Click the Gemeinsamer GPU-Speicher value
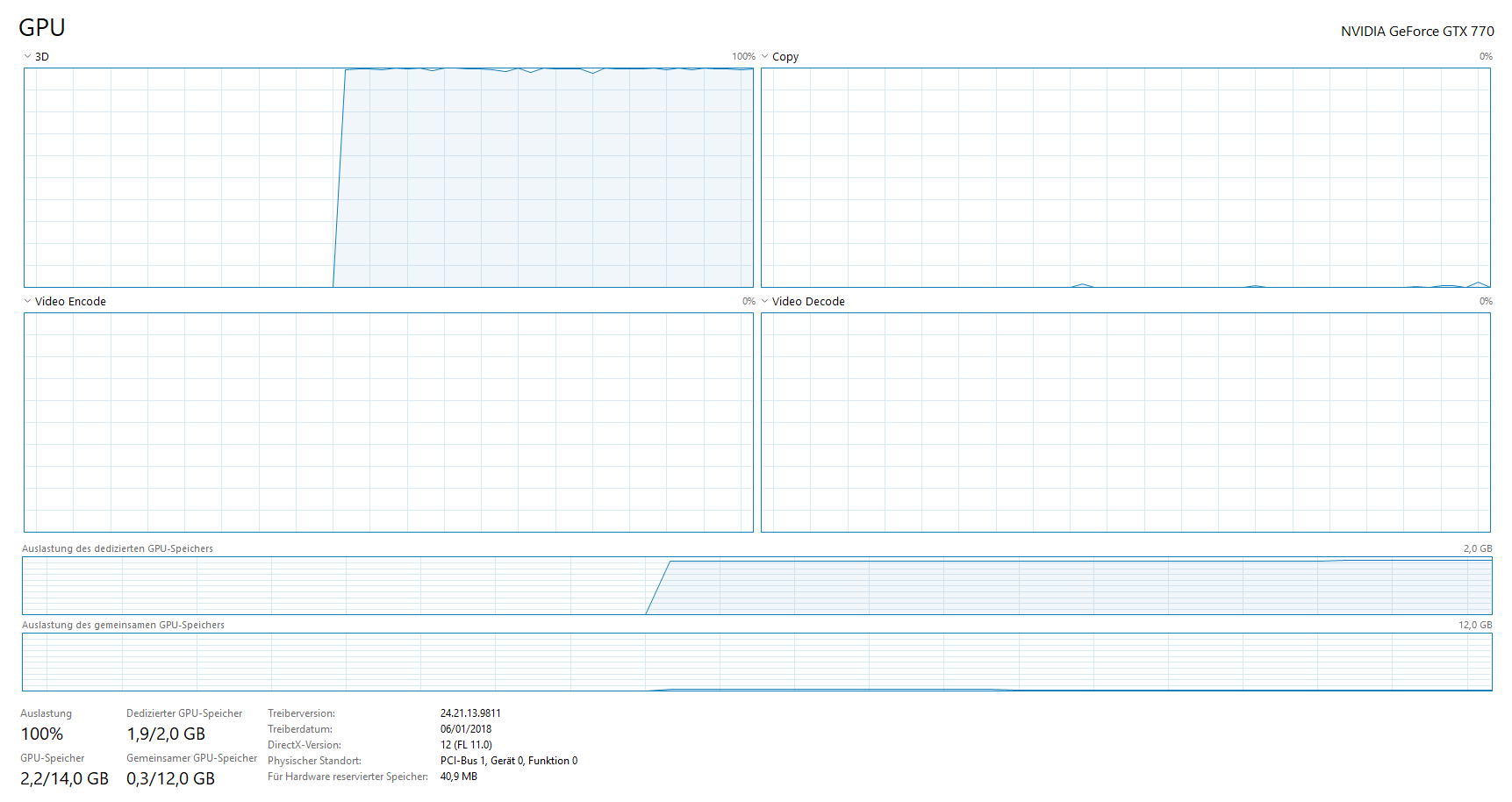The width and height of the screenshot is (1512, 802). point(171,778)
